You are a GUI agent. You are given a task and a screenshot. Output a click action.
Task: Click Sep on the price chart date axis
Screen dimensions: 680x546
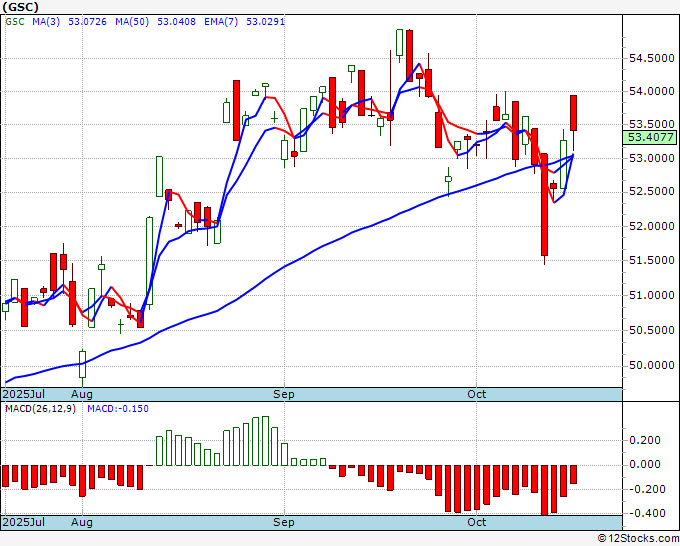(284, 394)
